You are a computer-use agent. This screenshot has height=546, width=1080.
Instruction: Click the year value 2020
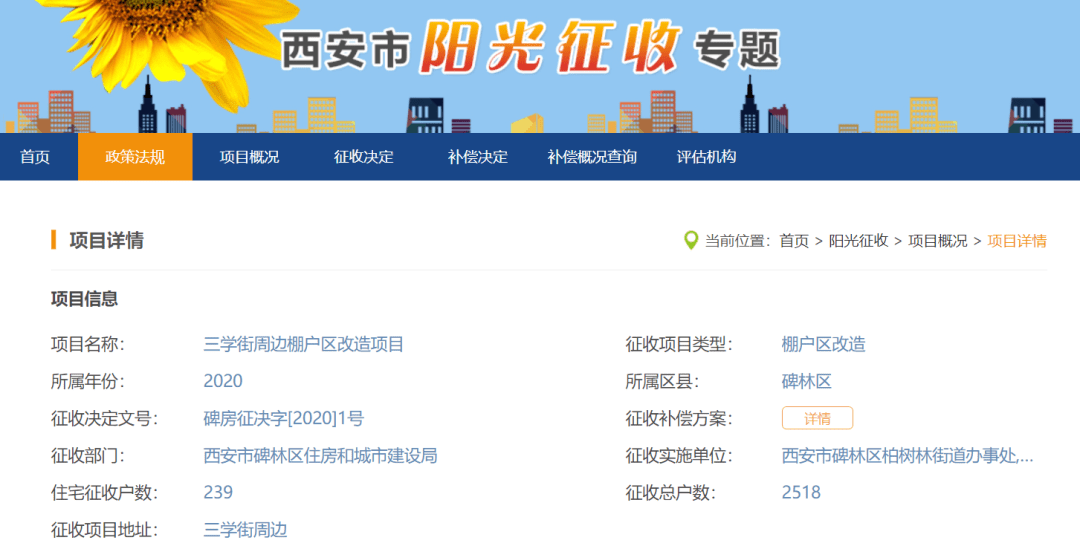(x=223, y=381)
